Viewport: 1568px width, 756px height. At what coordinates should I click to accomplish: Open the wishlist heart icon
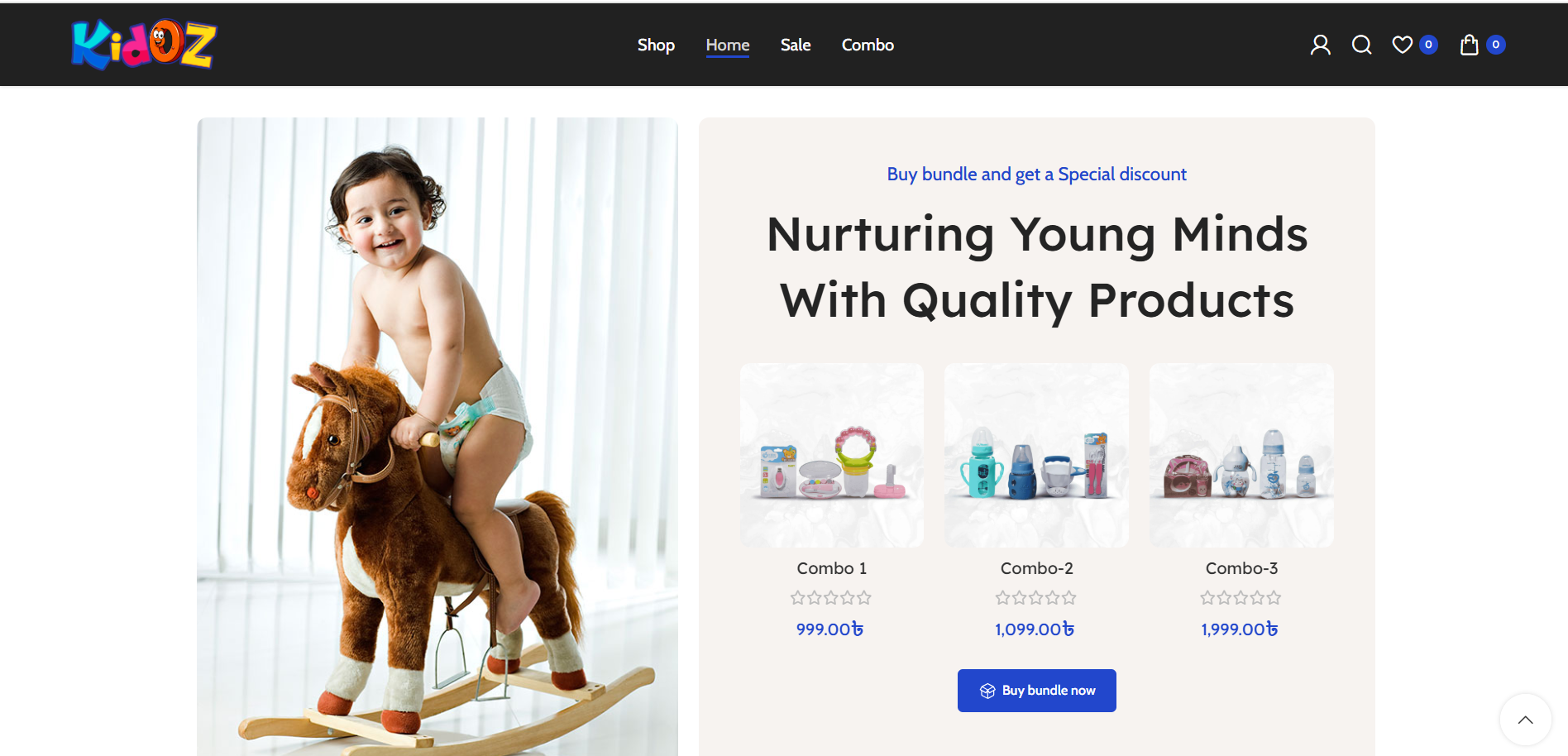[1403, 45]
